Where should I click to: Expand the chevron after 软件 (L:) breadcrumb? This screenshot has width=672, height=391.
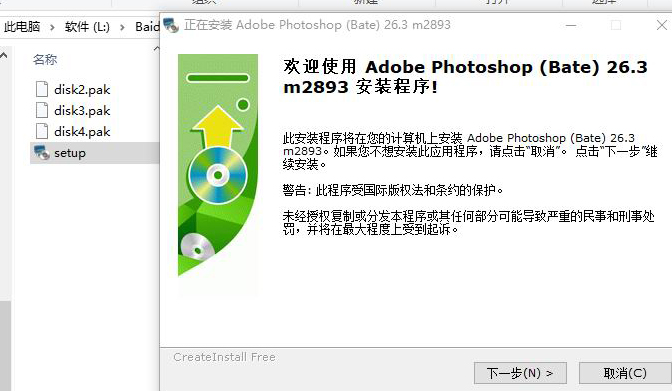(122, 27)
